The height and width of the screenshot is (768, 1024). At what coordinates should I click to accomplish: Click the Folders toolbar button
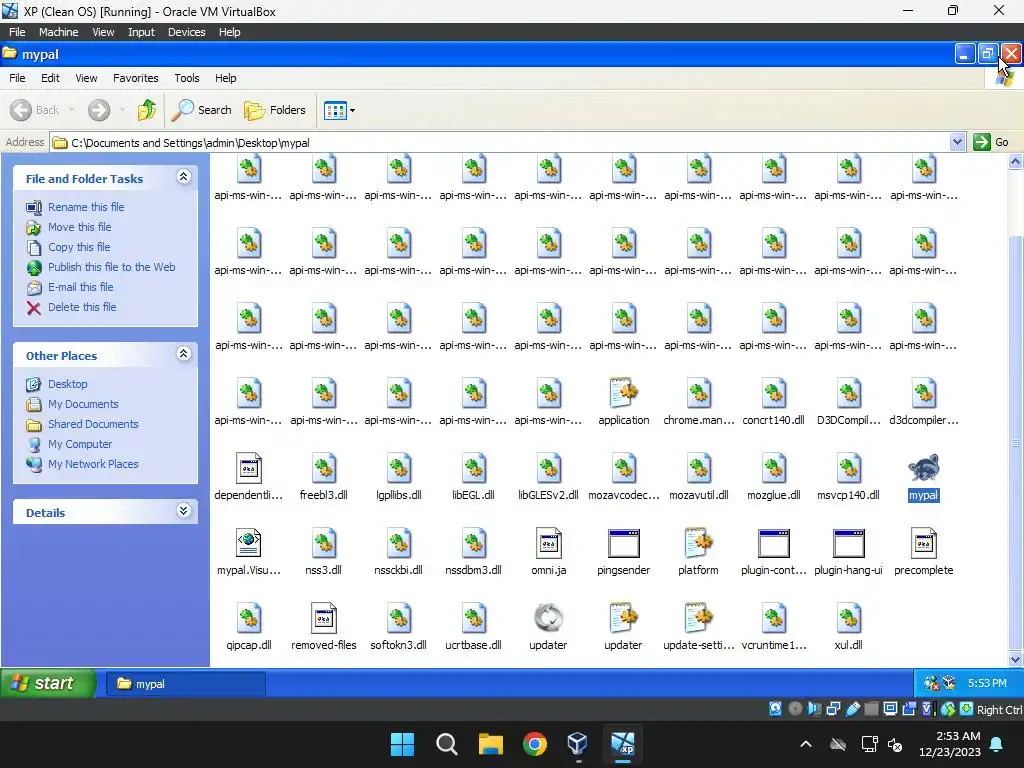(x=275, y=110)
